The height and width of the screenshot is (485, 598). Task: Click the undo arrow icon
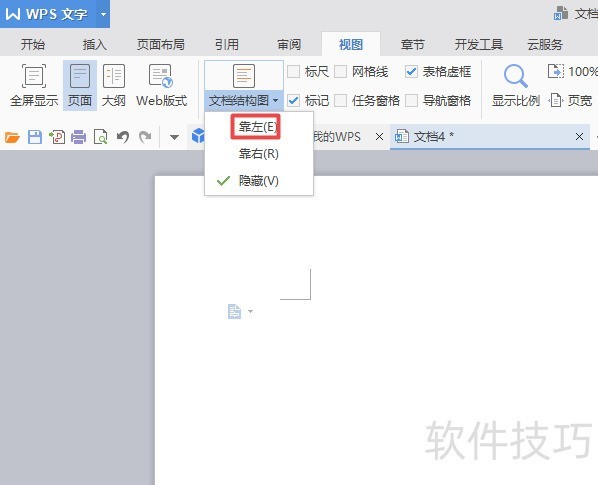click(123, 137)
